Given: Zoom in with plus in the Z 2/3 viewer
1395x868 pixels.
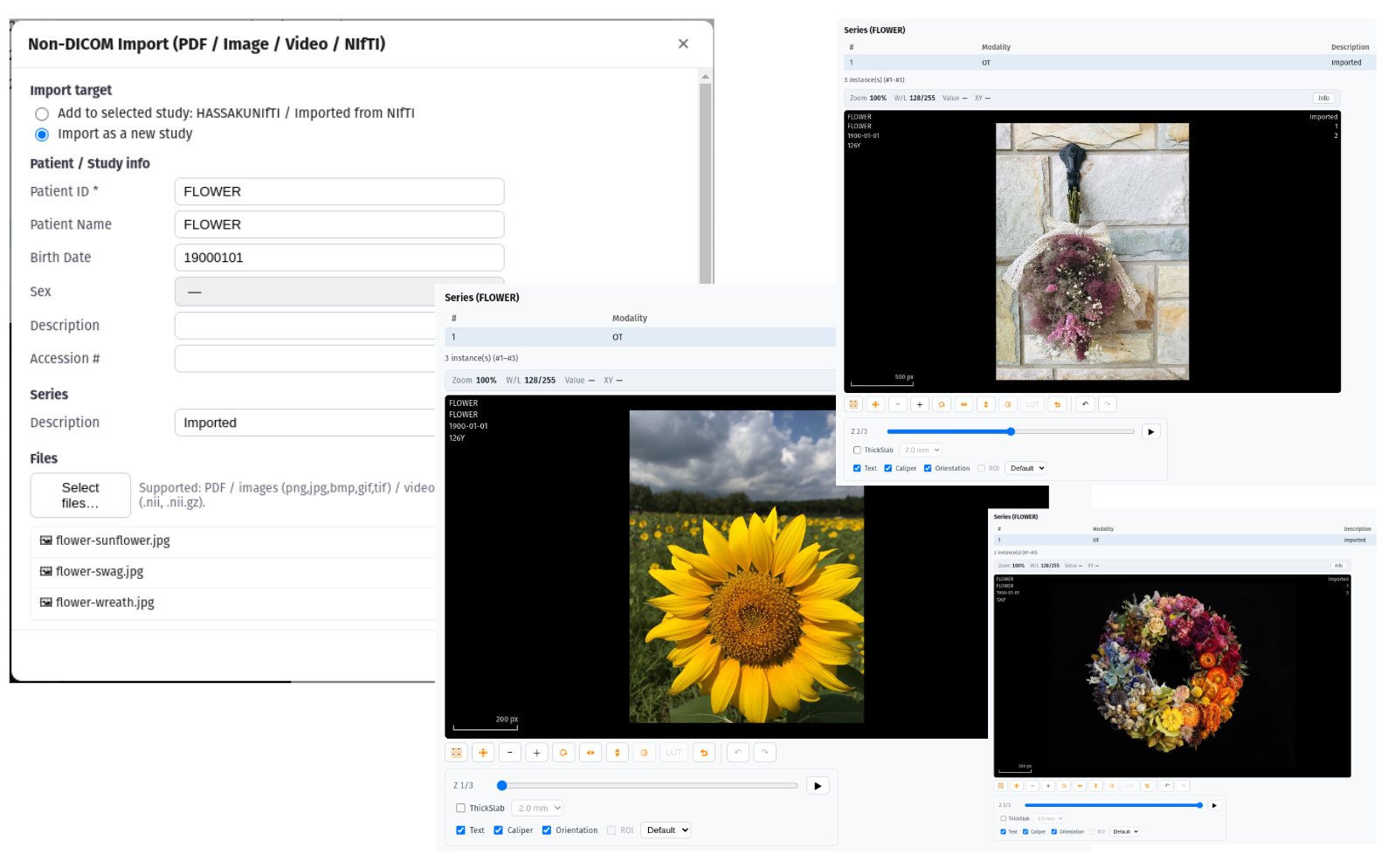Looking at the screenshot, I should click(x=919, y=404).
